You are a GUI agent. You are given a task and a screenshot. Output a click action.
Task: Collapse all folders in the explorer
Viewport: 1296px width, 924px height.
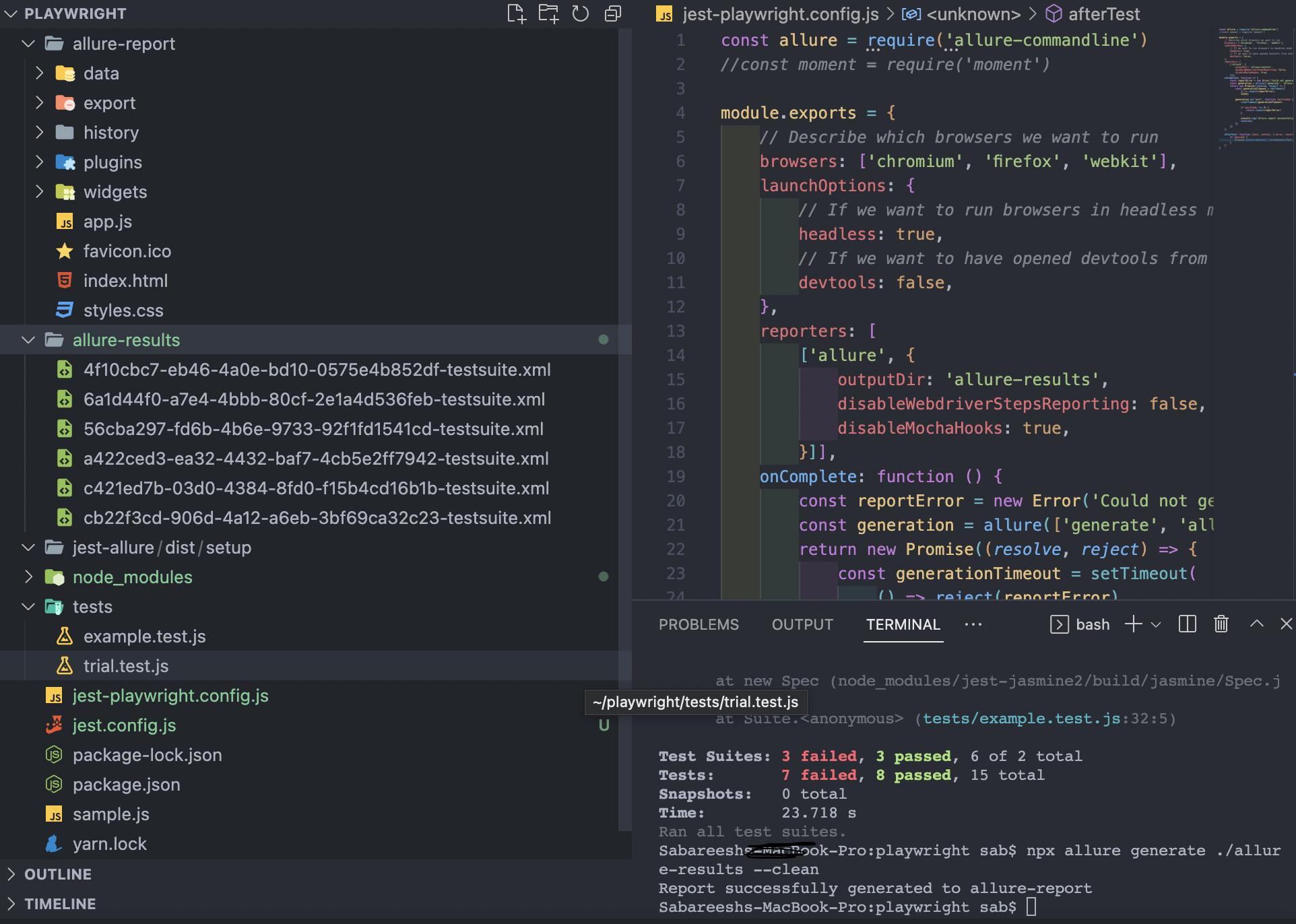click(x=613, y=13)
